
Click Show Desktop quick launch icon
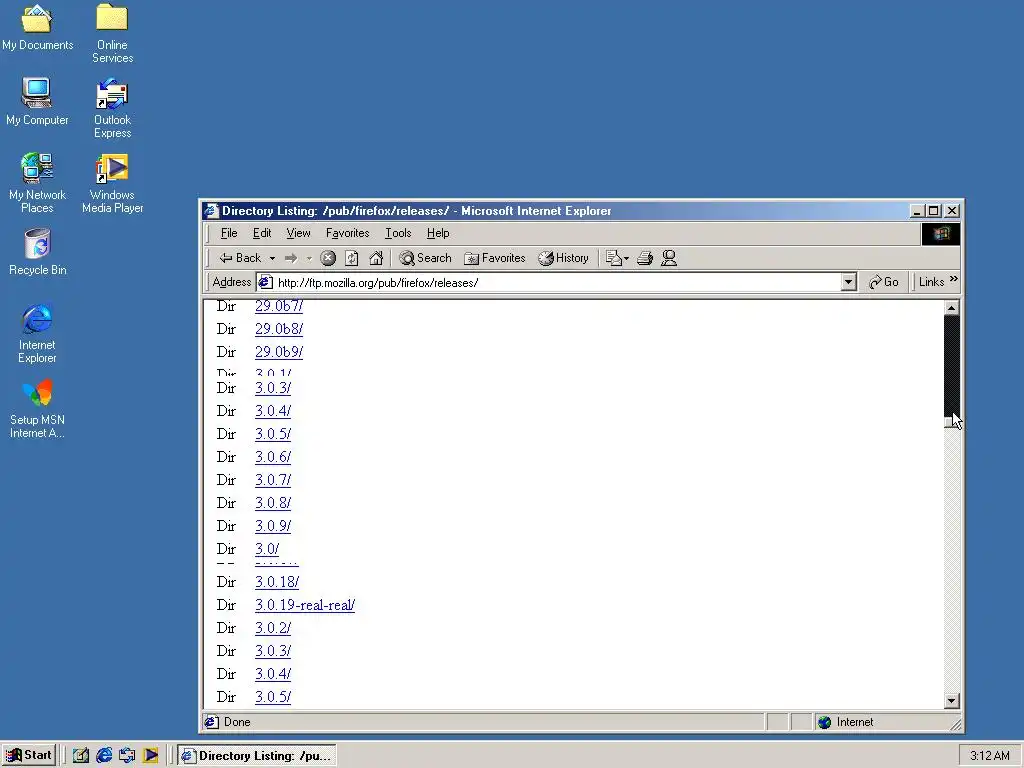coord(81,756)
